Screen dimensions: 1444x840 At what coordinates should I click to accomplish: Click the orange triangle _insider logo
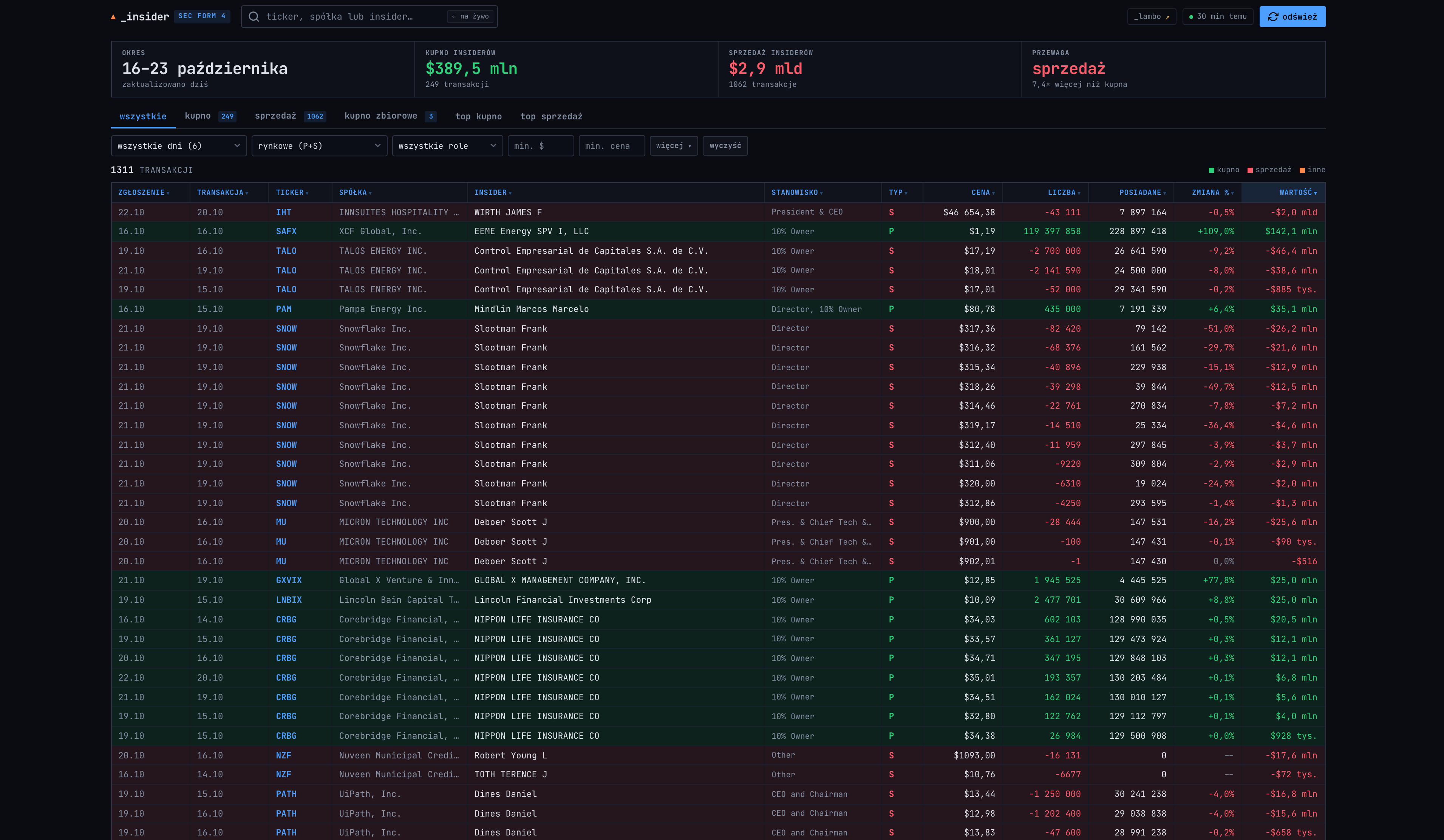[113, 17]
